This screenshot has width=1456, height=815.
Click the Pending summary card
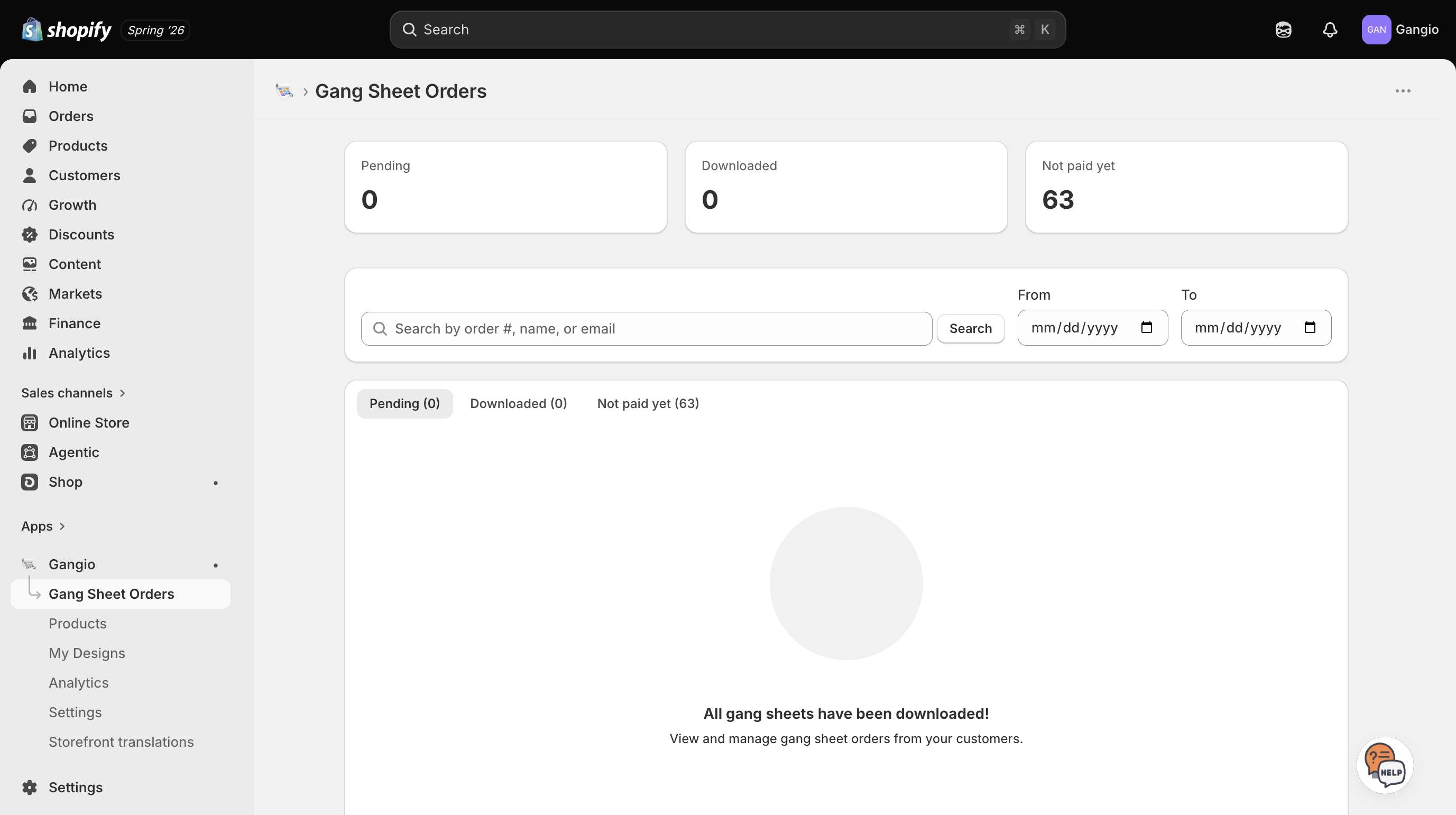tap(506, 187)
